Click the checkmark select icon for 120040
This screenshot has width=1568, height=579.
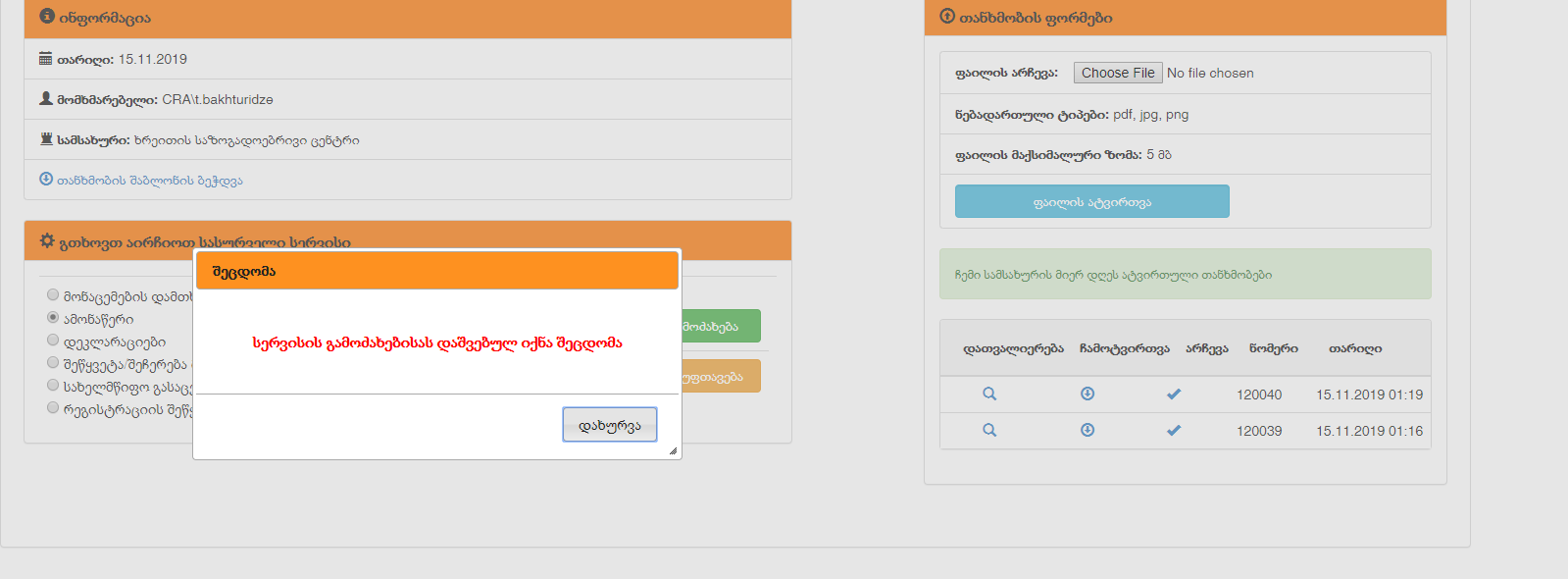1174,394
